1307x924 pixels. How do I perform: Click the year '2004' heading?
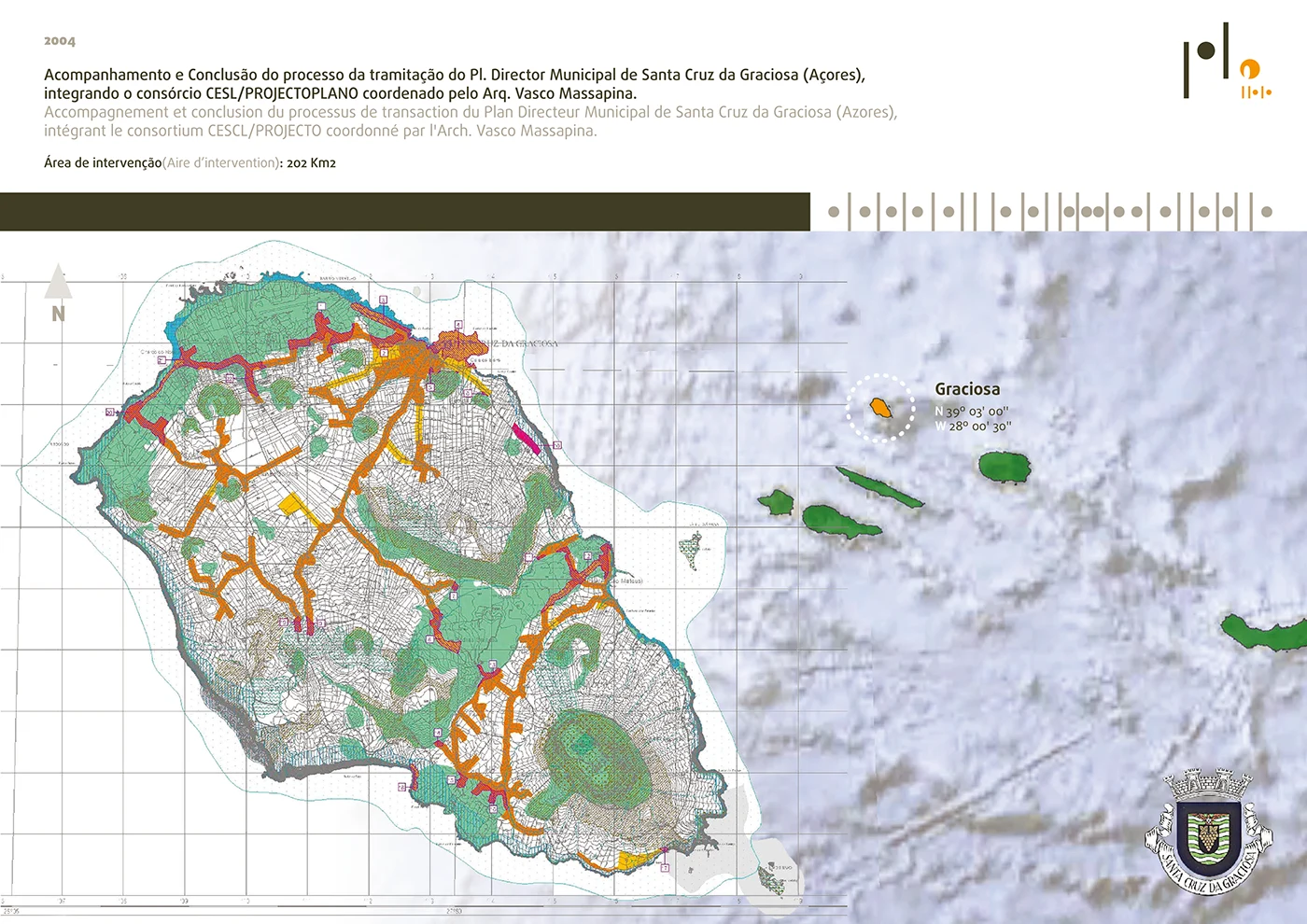(60, 41)
